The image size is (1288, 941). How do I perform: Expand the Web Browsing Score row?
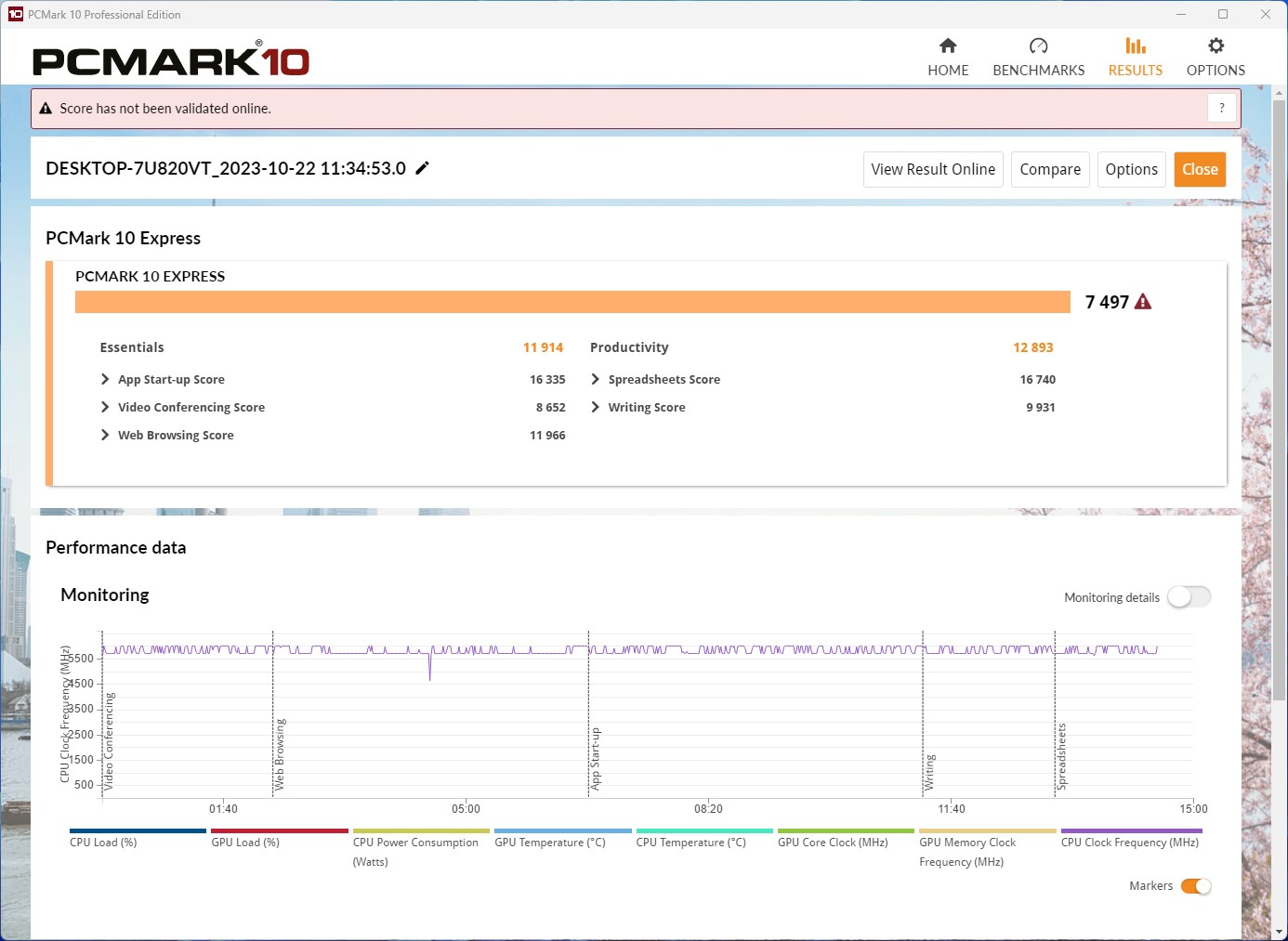(x=105, y=435)
